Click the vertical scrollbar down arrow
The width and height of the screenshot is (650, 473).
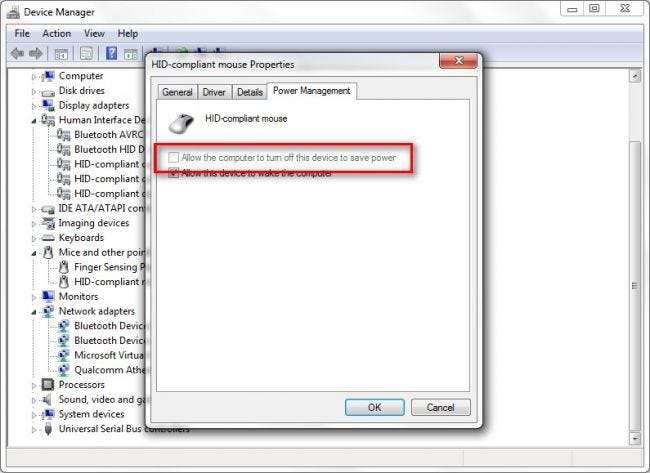click(x=635, y=438)
